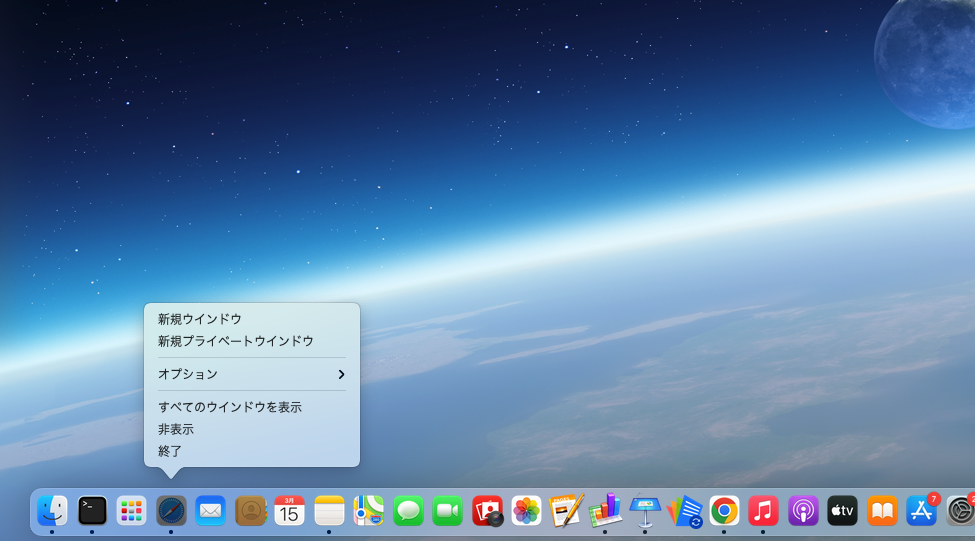Viewport: 975px width, 541px height.
Task: Open the Books app
Action: (x=882, y=511)
